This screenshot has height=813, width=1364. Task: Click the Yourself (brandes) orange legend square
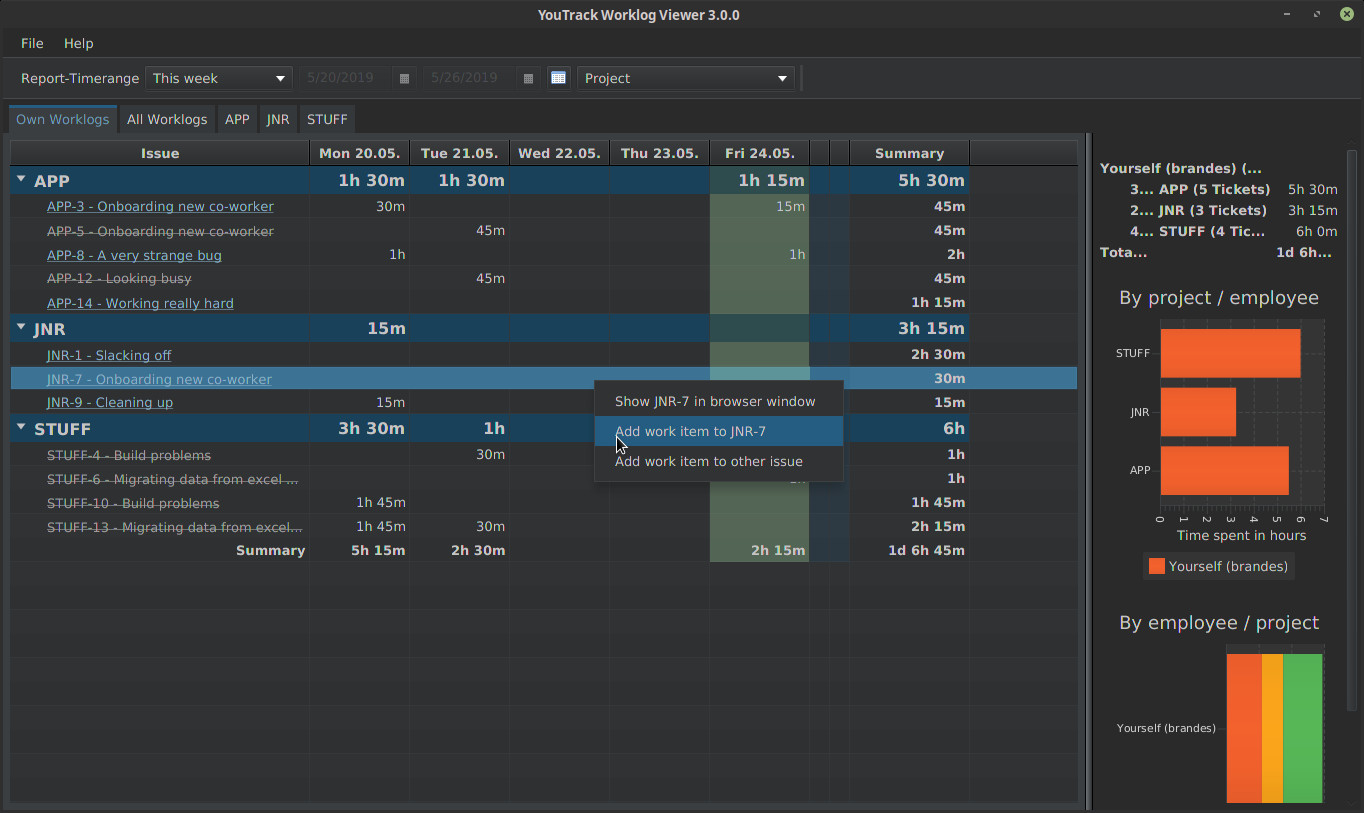(x=1157, y=566)
